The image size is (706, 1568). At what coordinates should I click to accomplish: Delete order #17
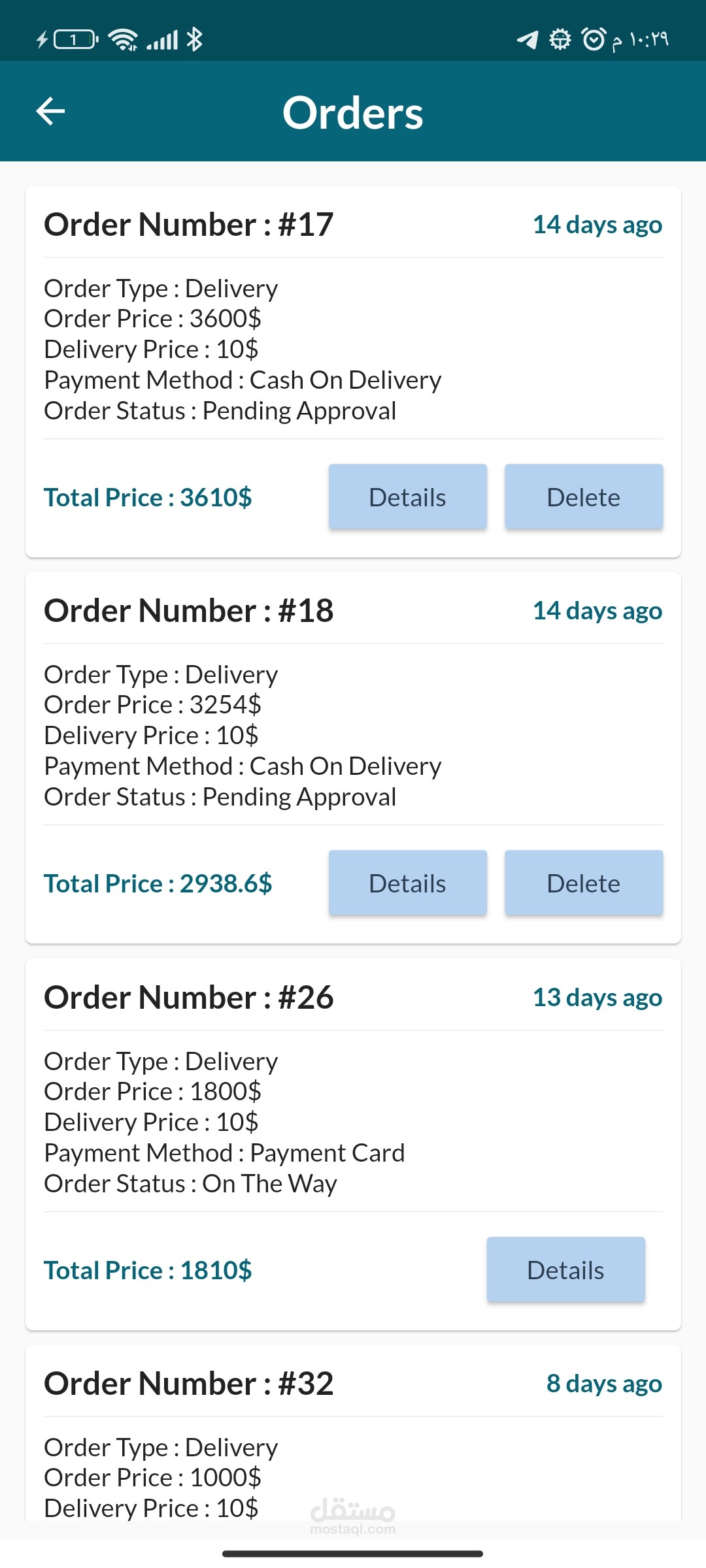[583, 497]
